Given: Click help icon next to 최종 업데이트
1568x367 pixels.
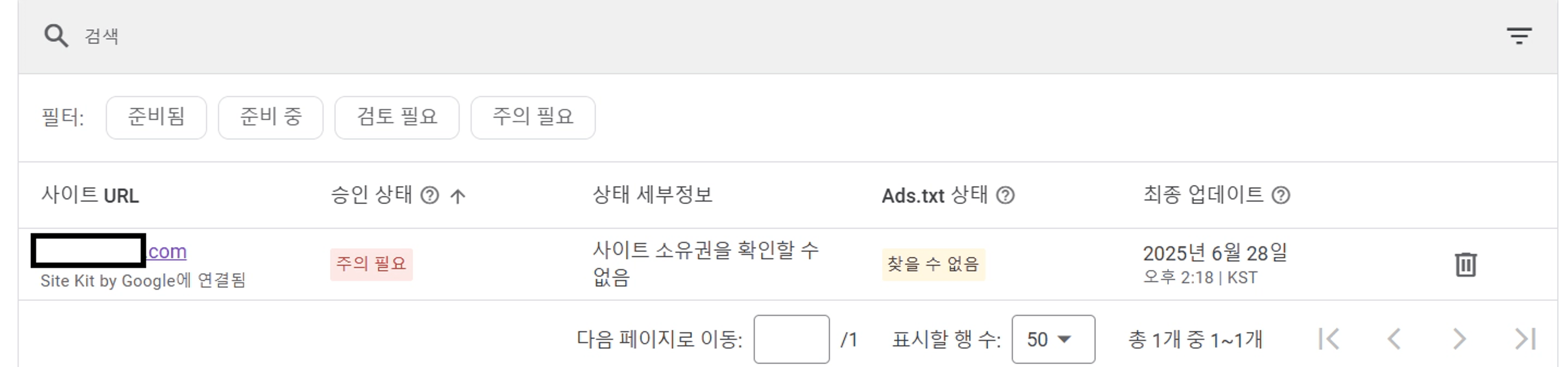Looking at the screenshot, I should pyautogui.click(x=1281, y=196).
